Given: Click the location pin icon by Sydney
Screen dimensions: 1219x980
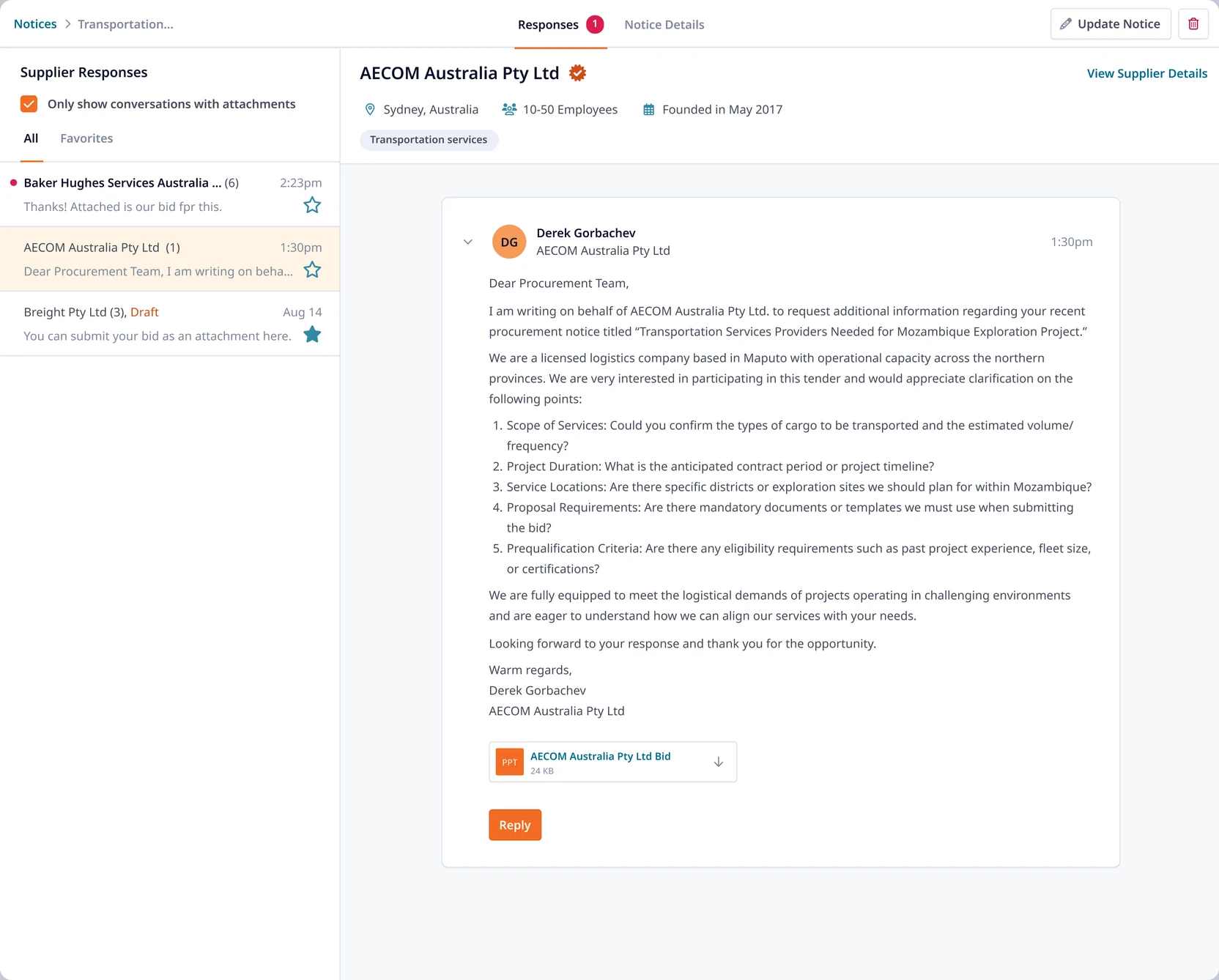Looking at the screenshot, I should (370, 110).
